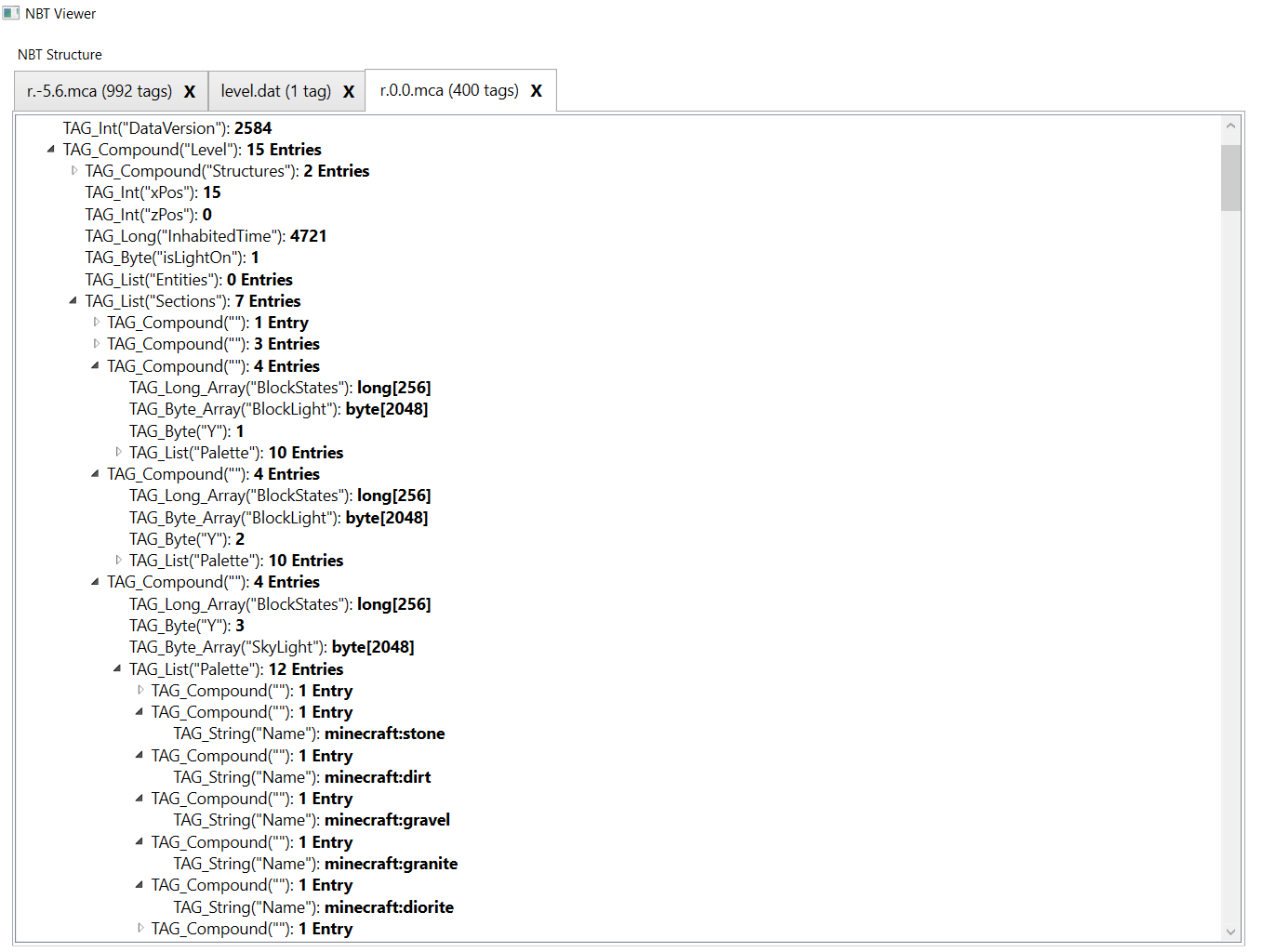The image size is (1276, 952).
Task: Expand the Palette list under Y: 2
Action: coord(118,561)
